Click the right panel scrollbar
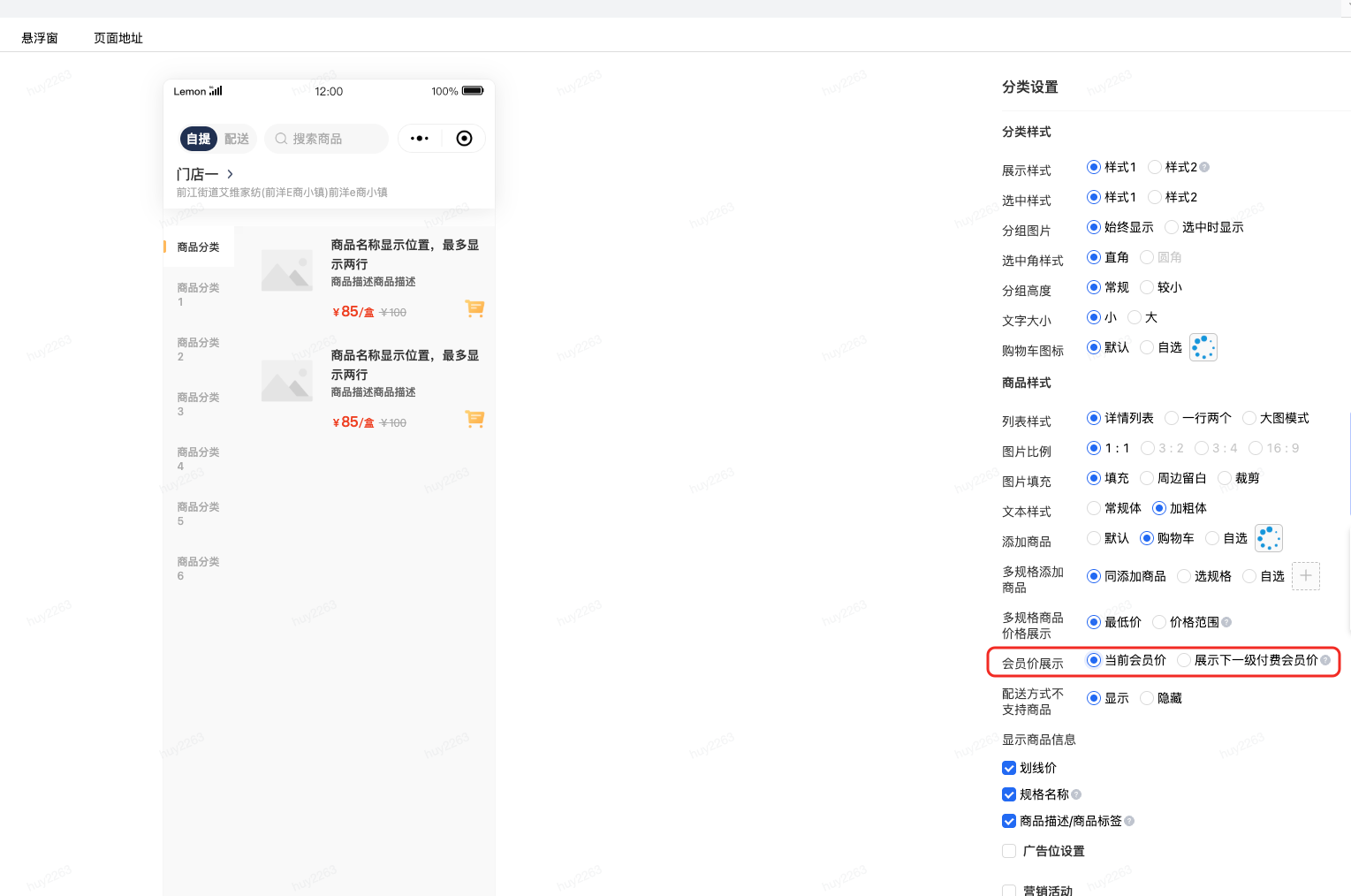 pos(1349,462)
